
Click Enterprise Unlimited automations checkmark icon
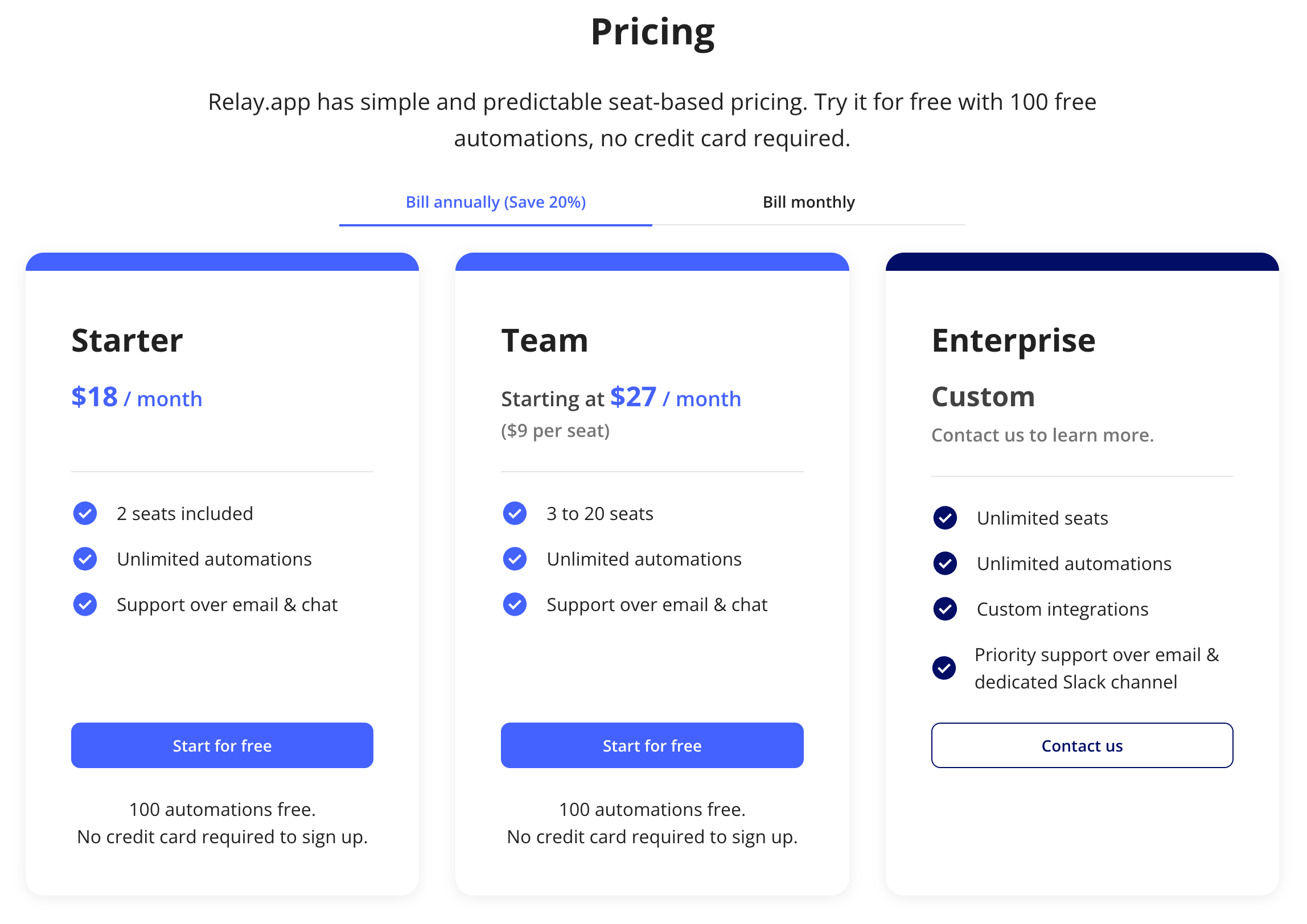click(x=945, y=564)
